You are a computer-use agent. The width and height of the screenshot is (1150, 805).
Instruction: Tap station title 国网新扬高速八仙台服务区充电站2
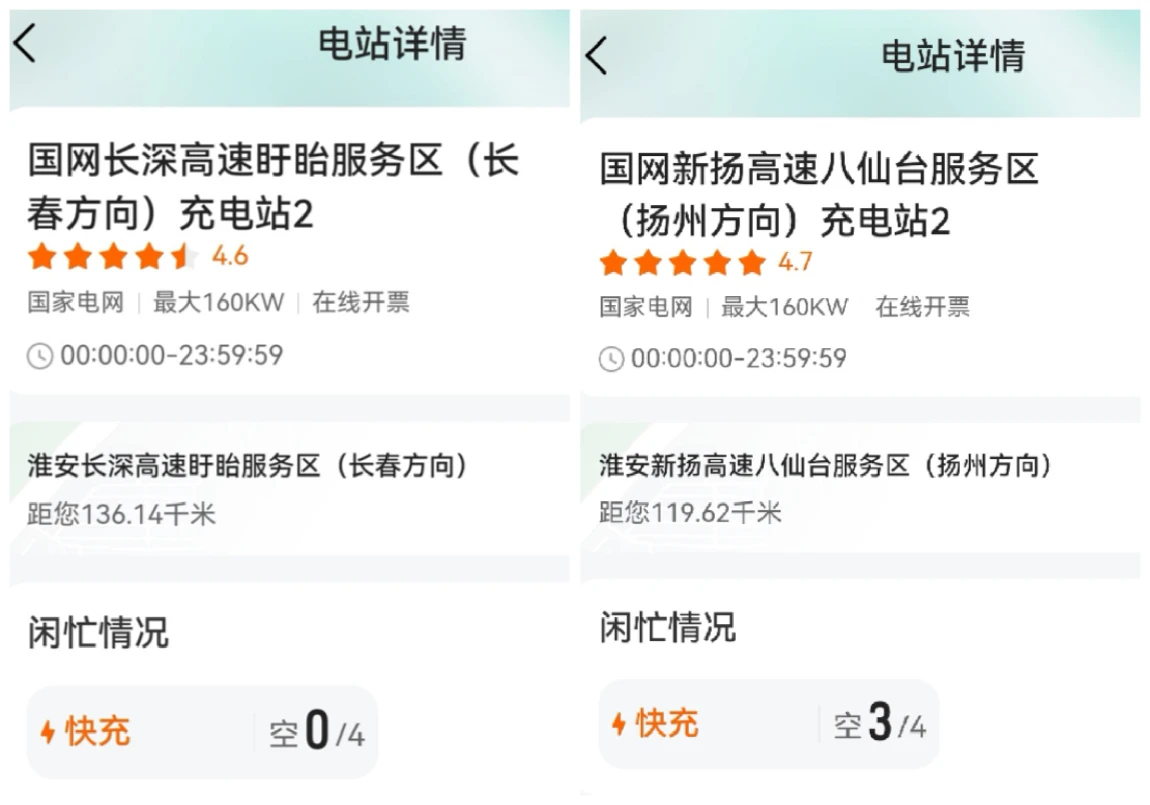pos(818,194)
